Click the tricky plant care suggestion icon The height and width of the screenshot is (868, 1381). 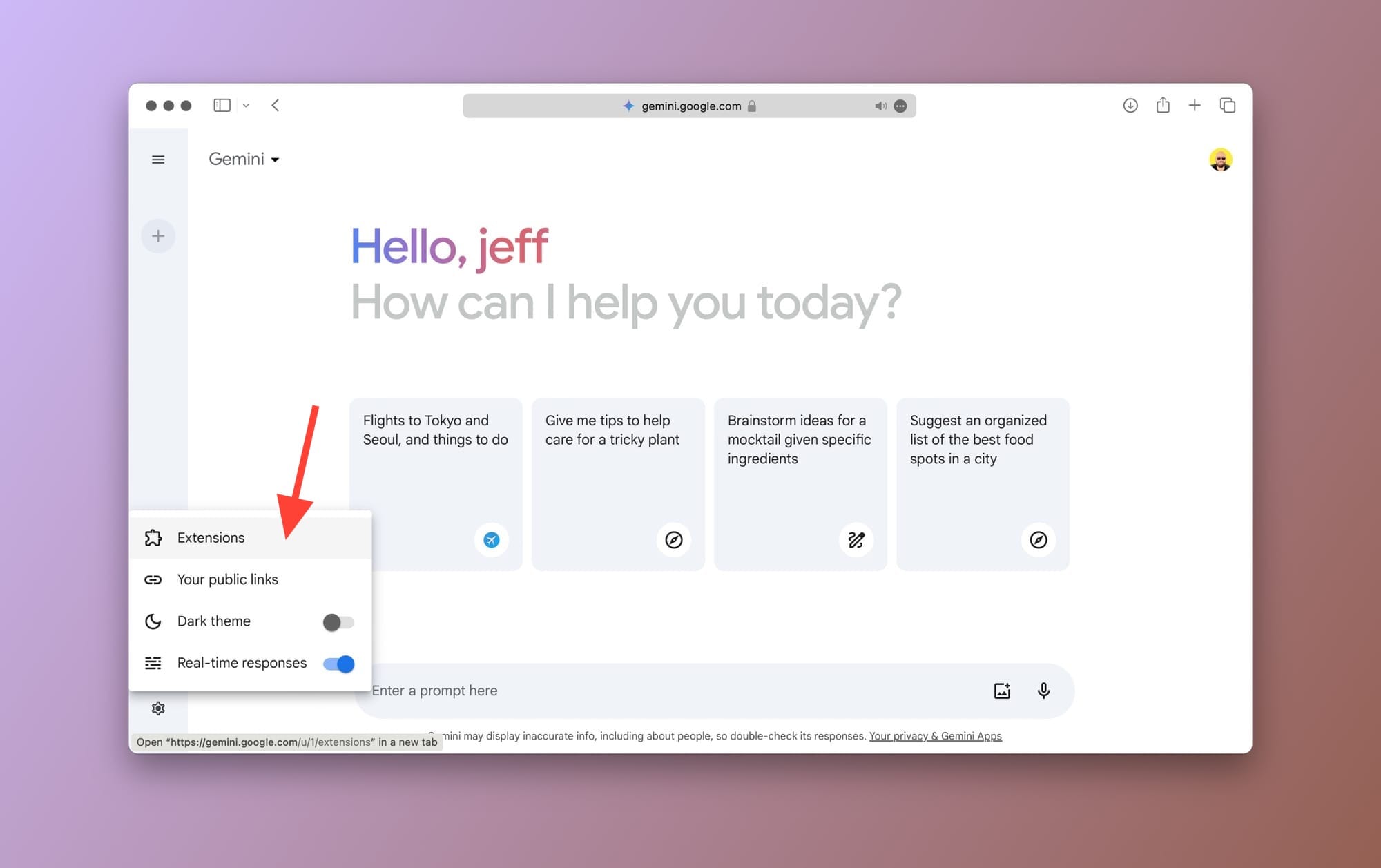coord(674,539)
